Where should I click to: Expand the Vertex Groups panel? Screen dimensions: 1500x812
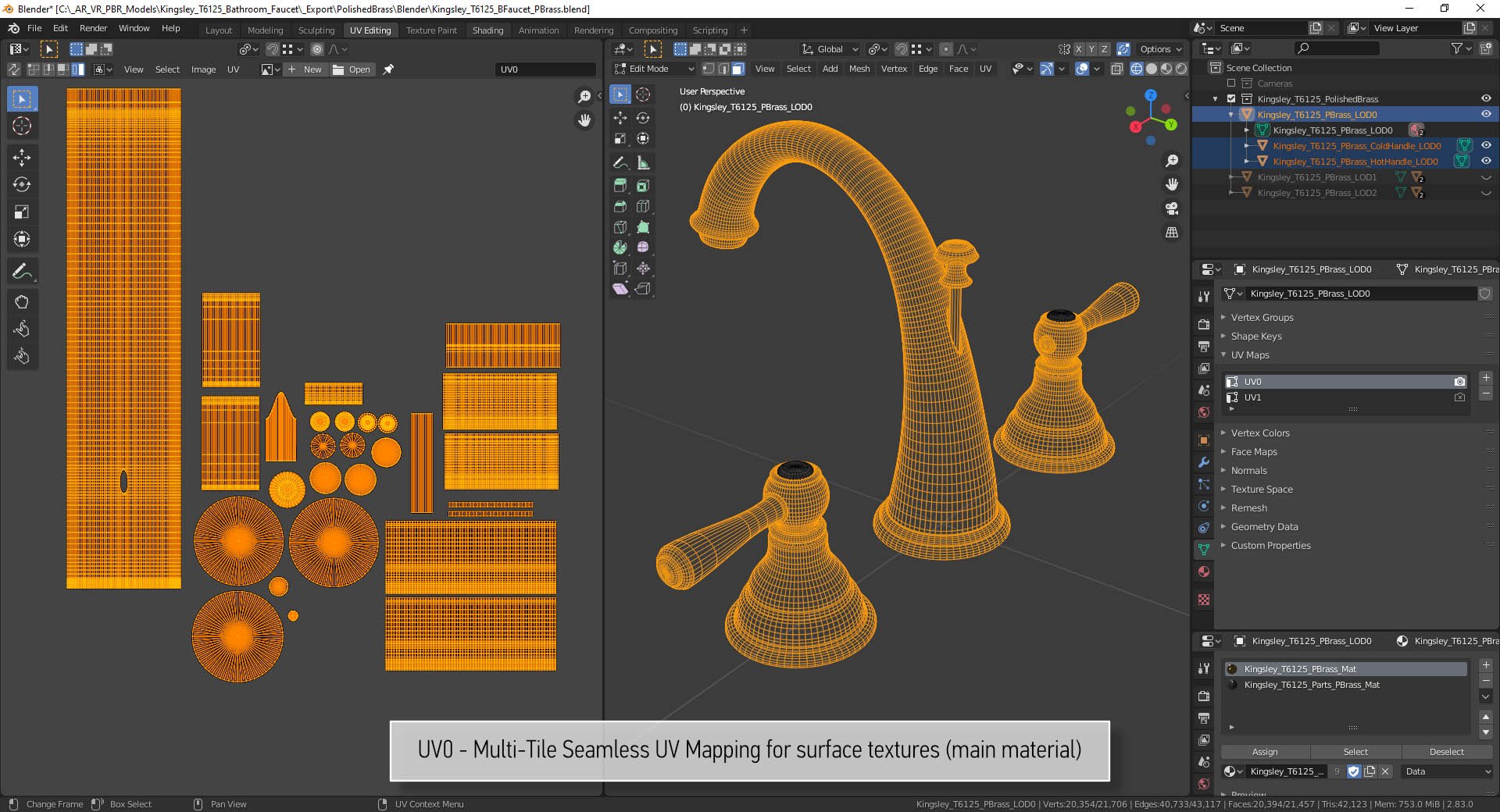(1262, 318)
